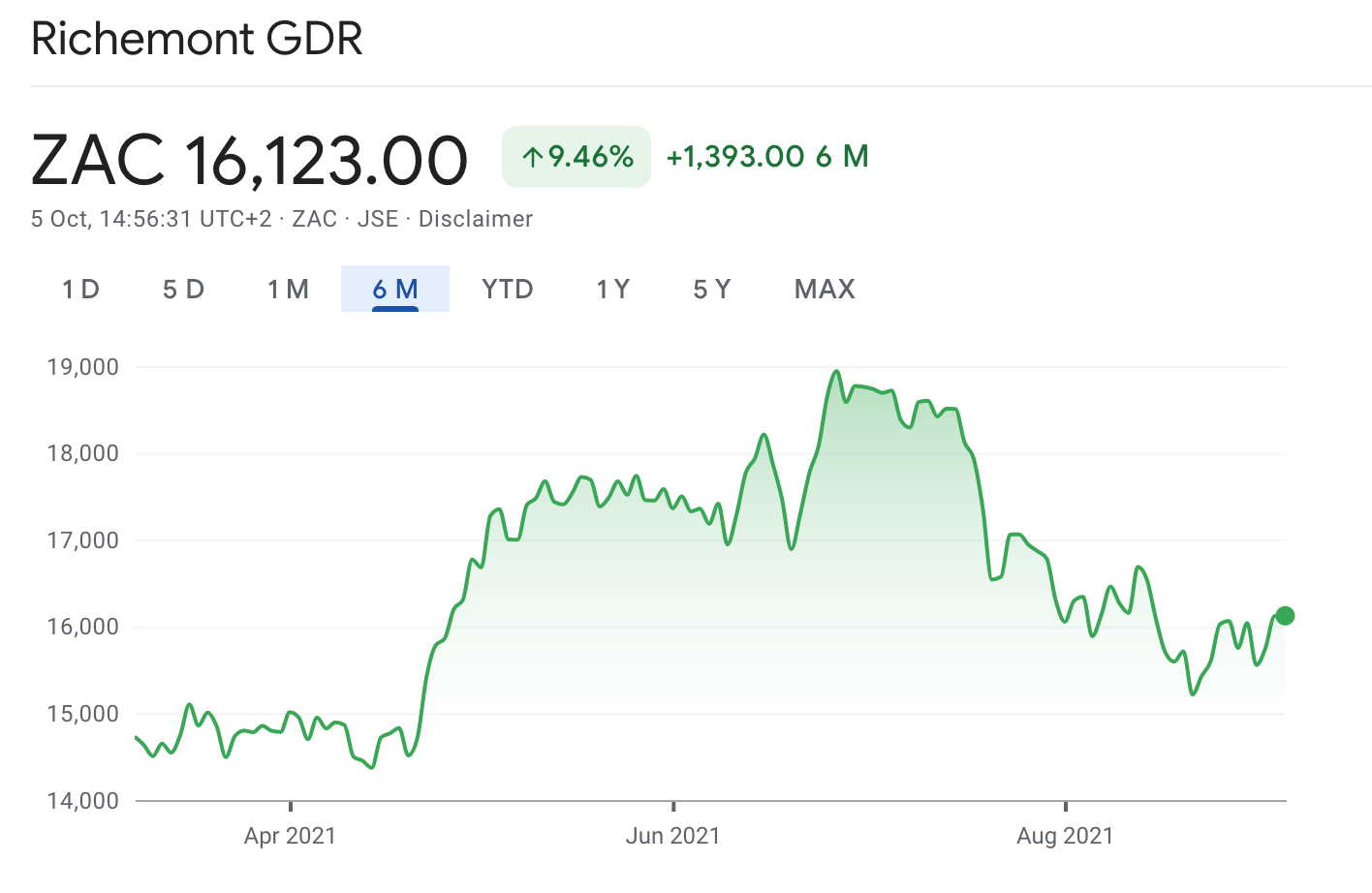Click the 18,000 y-axis label
Viewport: 1372px width, 893px height.
pyautogui.click(x=83, y=453)
